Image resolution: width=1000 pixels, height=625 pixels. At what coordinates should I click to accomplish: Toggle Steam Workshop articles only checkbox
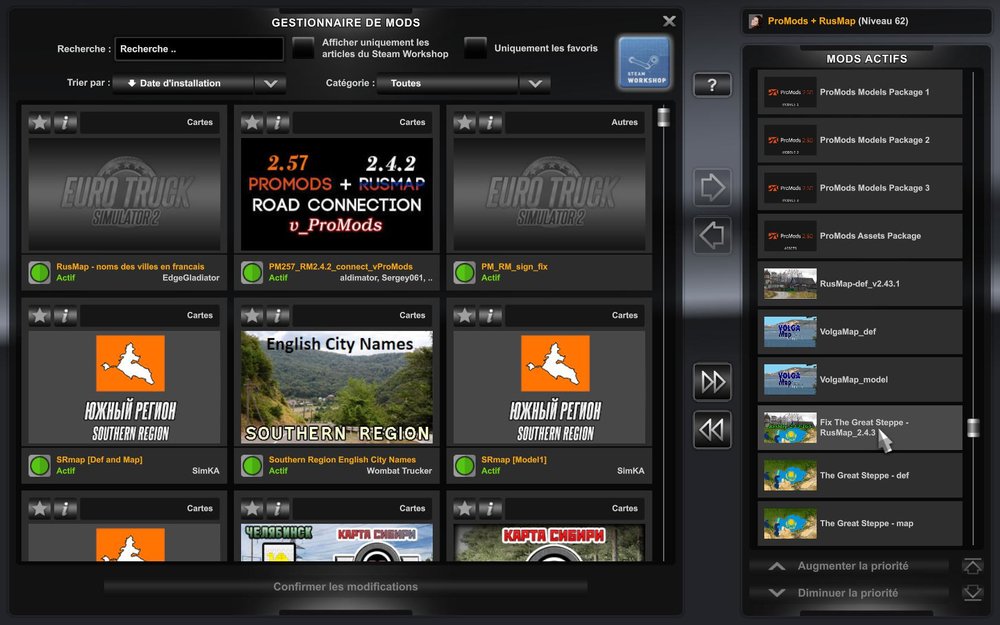[x=304, y=48]
